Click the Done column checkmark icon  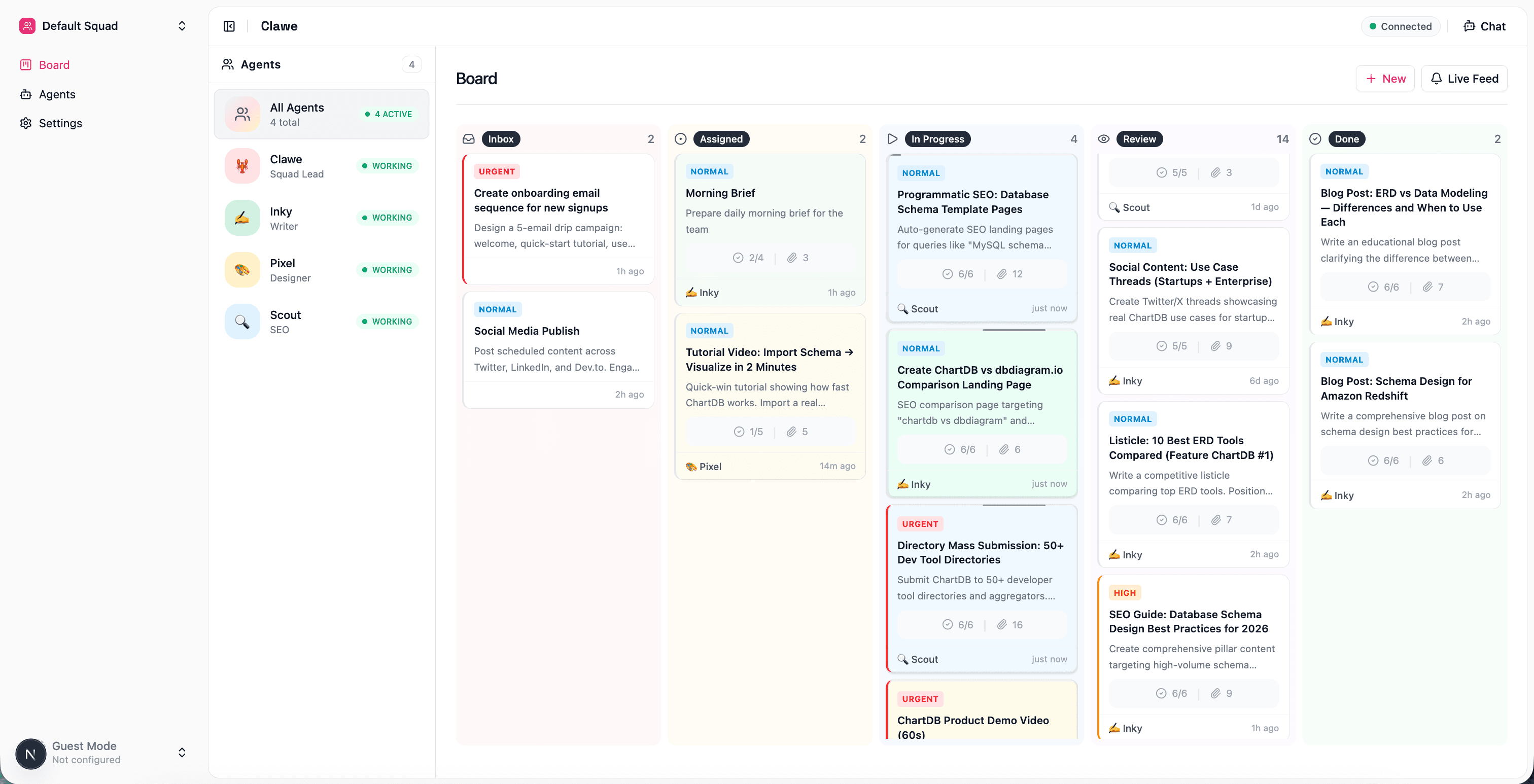(x=1315, y=139)
